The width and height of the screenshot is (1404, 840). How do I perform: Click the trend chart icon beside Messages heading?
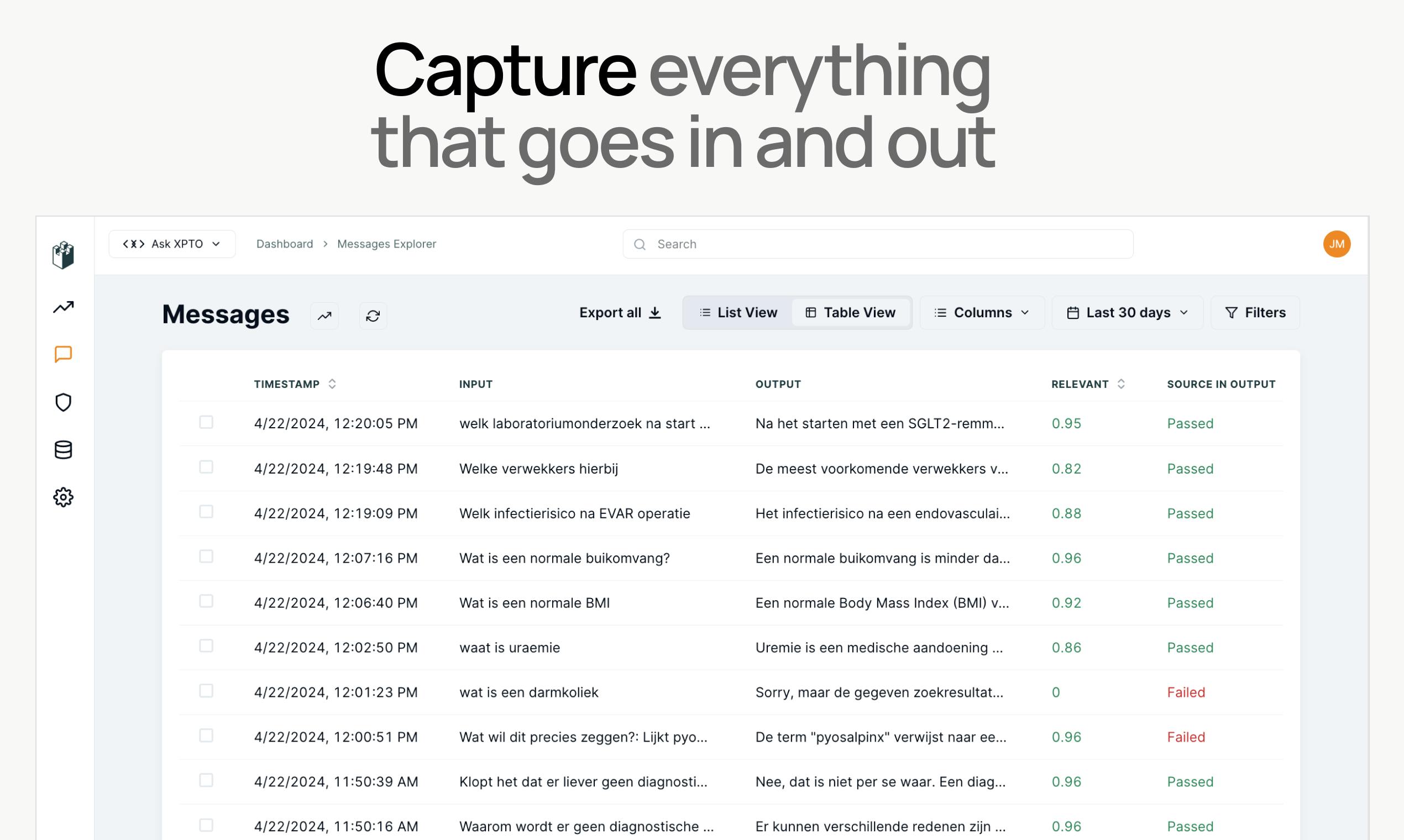(324, 316)
